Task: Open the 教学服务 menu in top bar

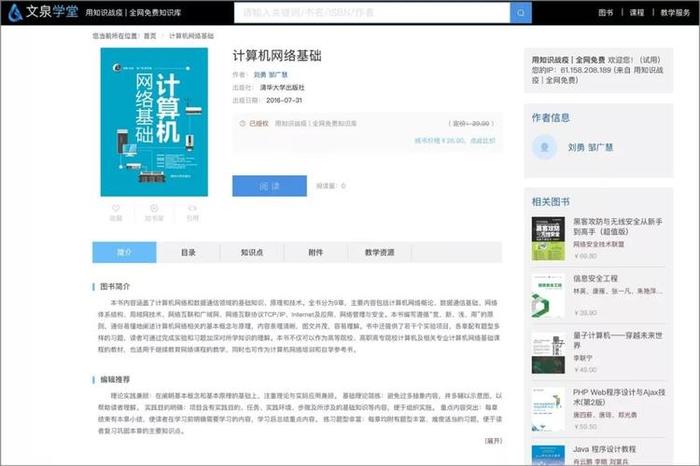Action: coord(675,12)
